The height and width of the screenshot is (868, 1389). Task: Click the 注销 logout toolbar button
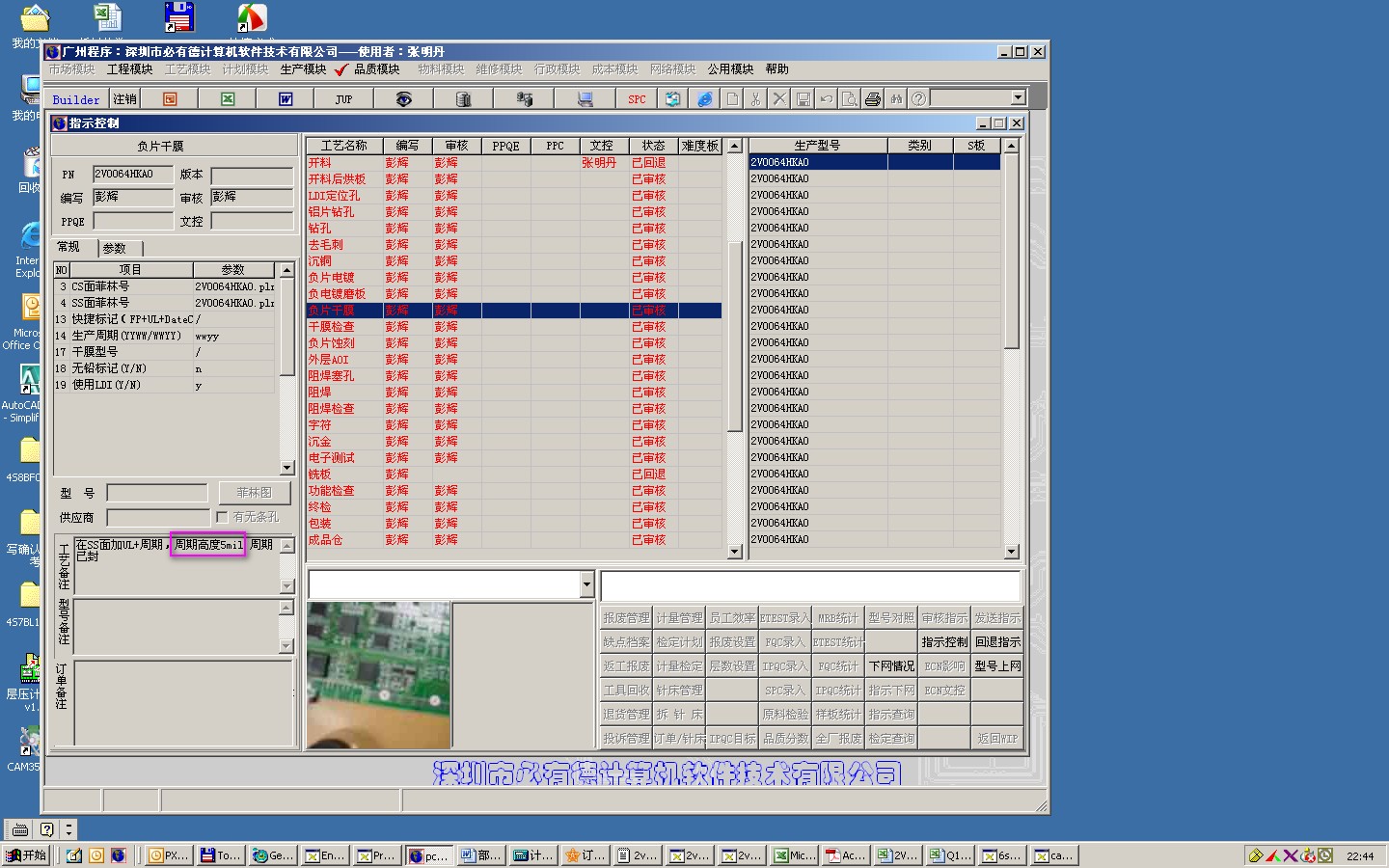[125, 99]
